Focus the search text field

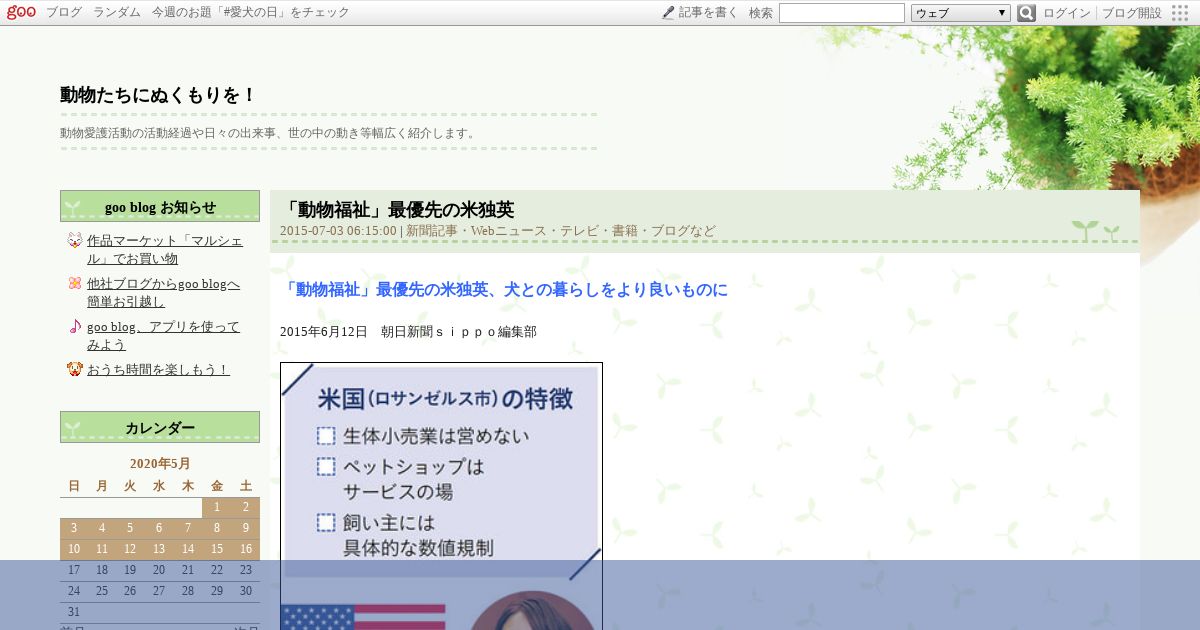842,13
